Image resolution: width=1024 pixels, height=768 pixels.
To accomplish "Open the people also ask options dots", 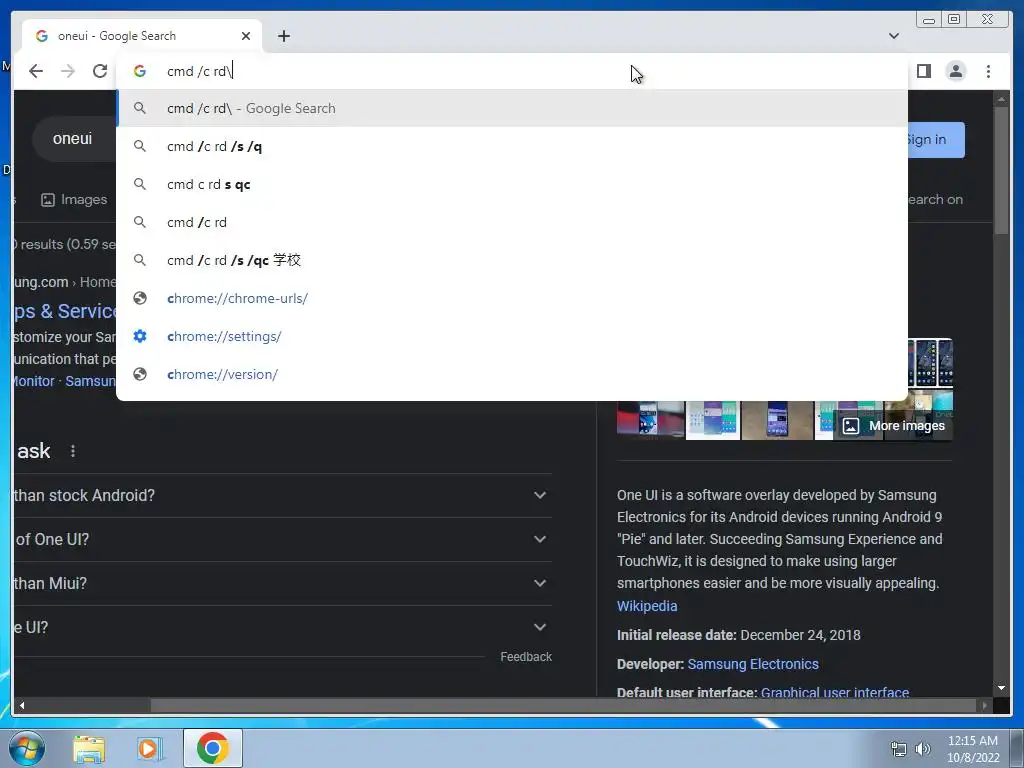I will [73, 451].
